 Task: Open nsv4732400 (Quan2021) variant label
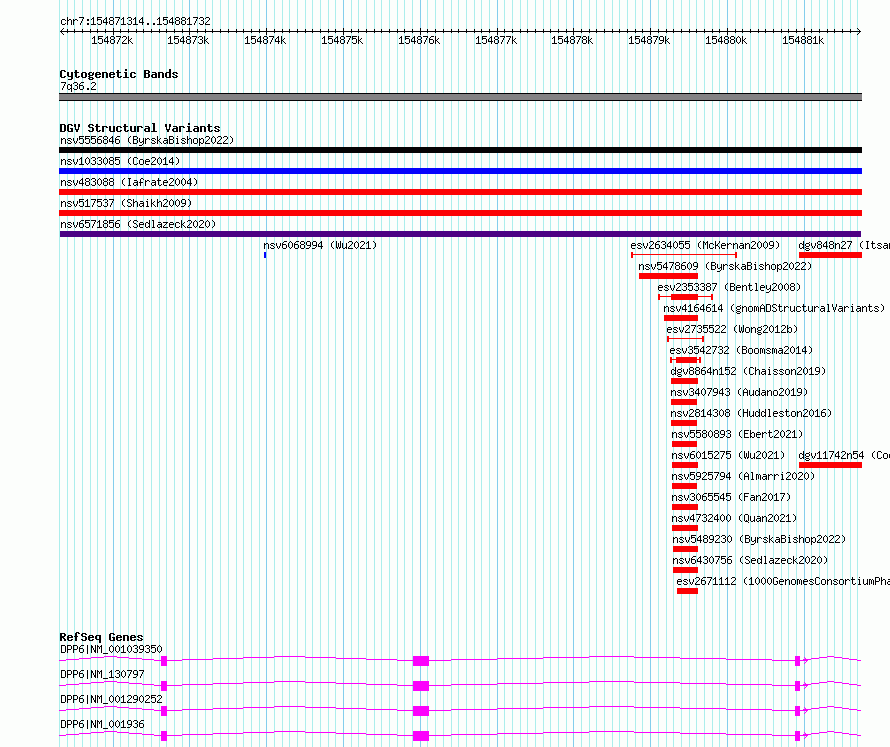pyautogui.click(x=734, y=518)
